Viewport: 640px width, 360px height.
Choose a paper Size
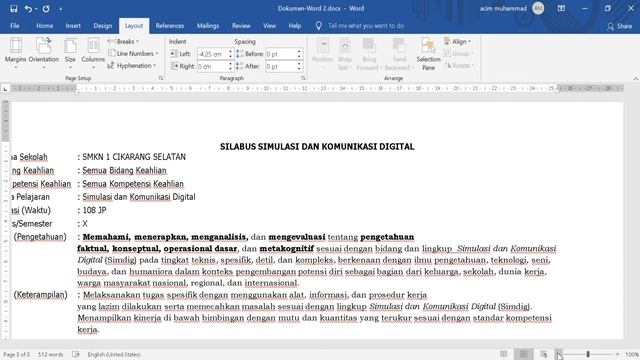click(x=70, y=54)
